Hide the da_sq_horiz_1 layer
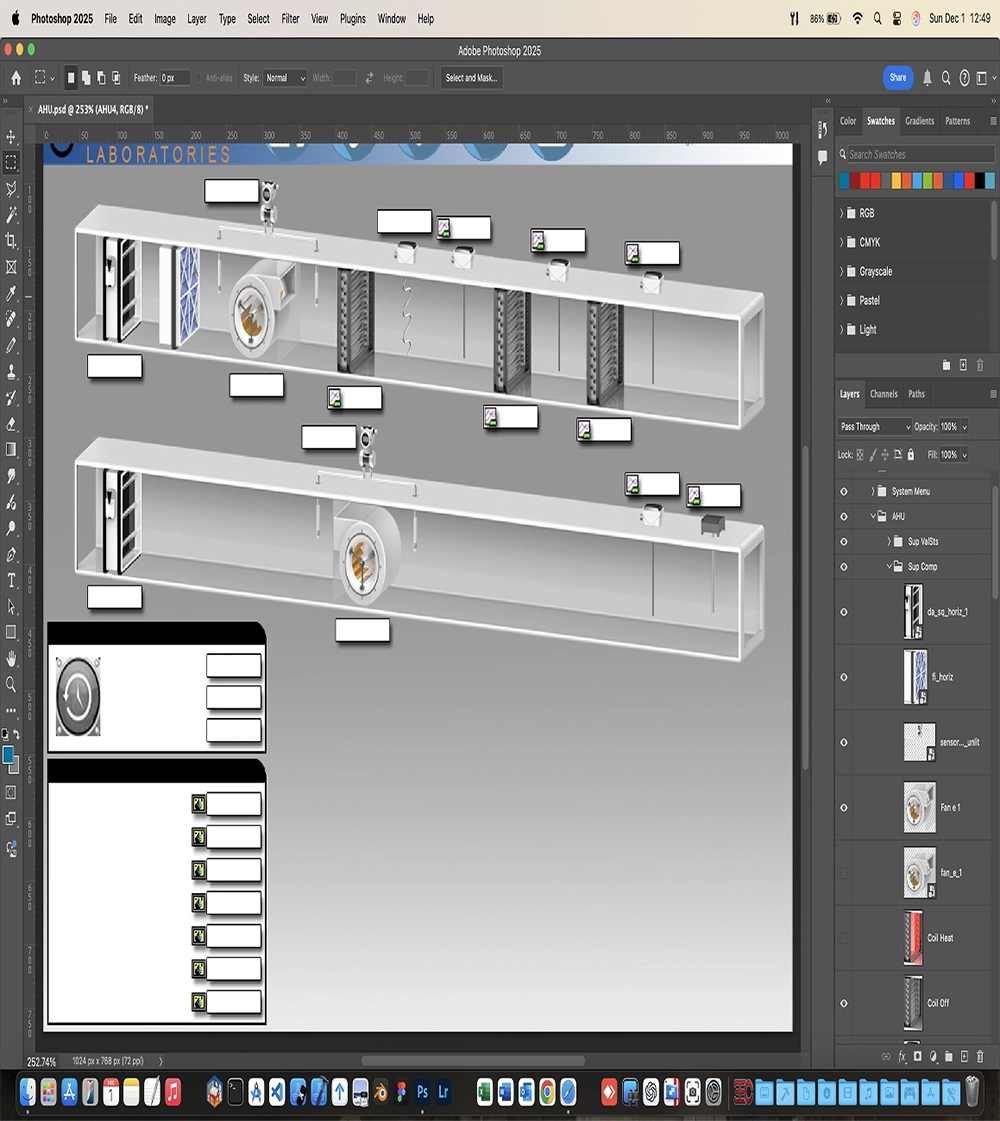 coord(843,612)
